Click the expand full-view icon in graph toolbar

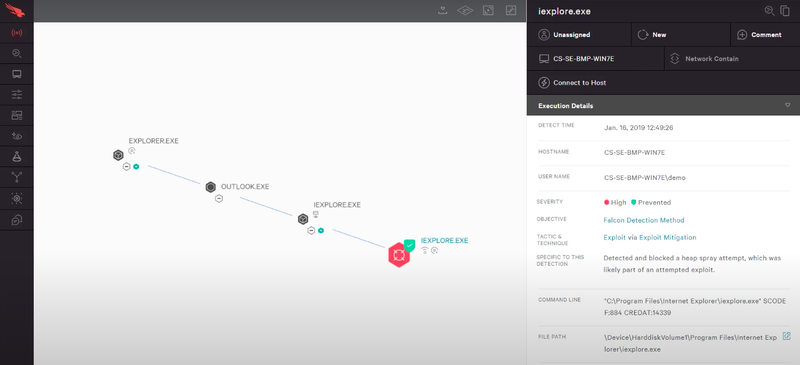pyautogui.click(x=511, y=10)
